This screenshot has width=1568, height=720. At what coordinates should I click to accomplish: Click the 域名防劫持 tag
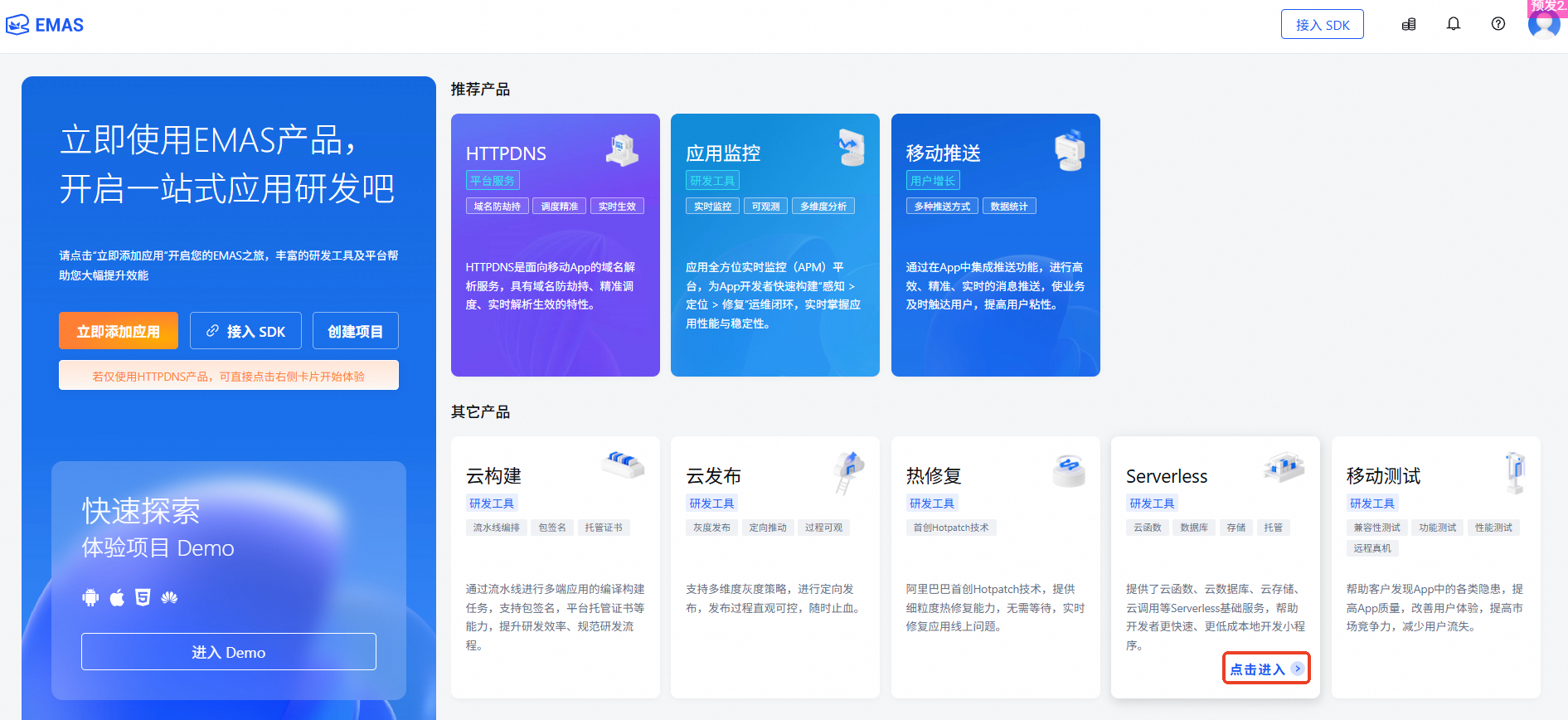coord(498,206)
